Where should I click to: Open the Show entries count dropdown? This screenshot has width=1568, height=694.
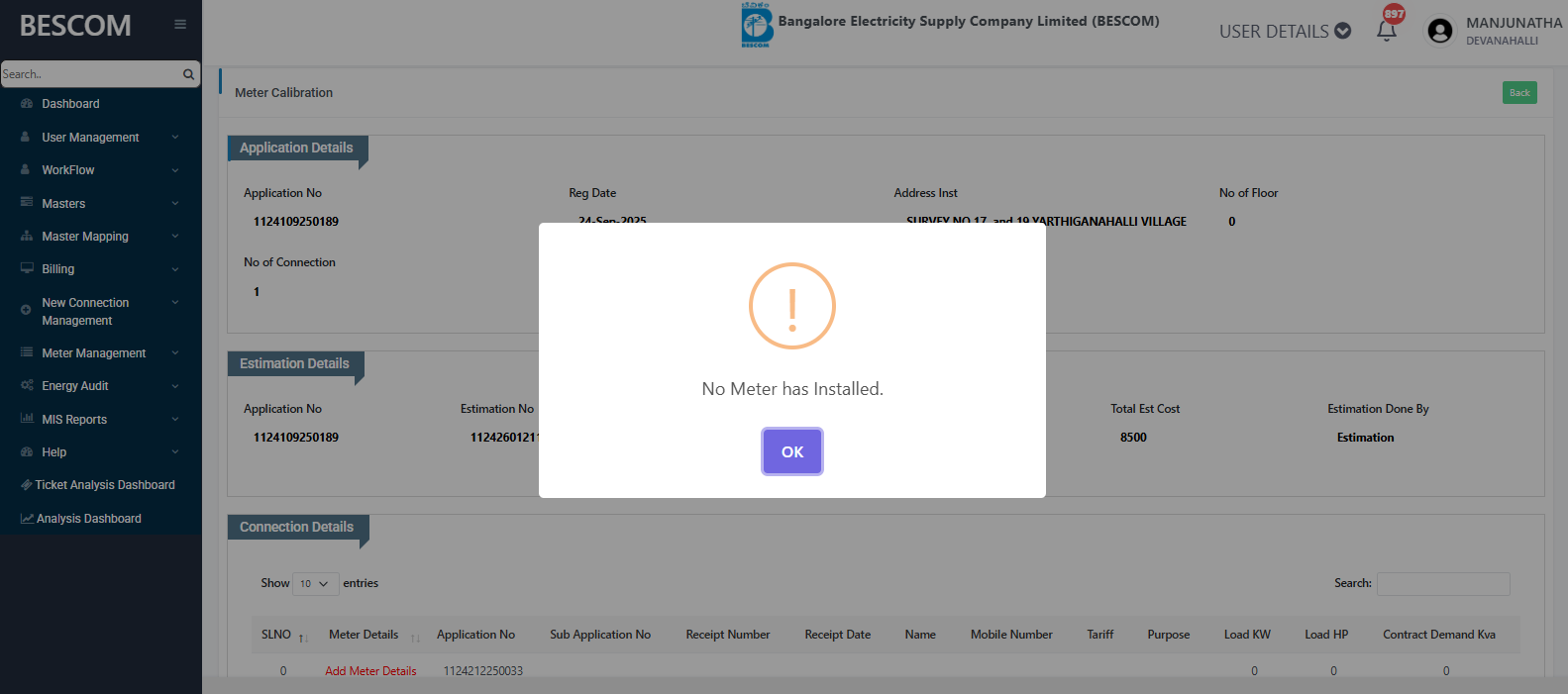316,584
